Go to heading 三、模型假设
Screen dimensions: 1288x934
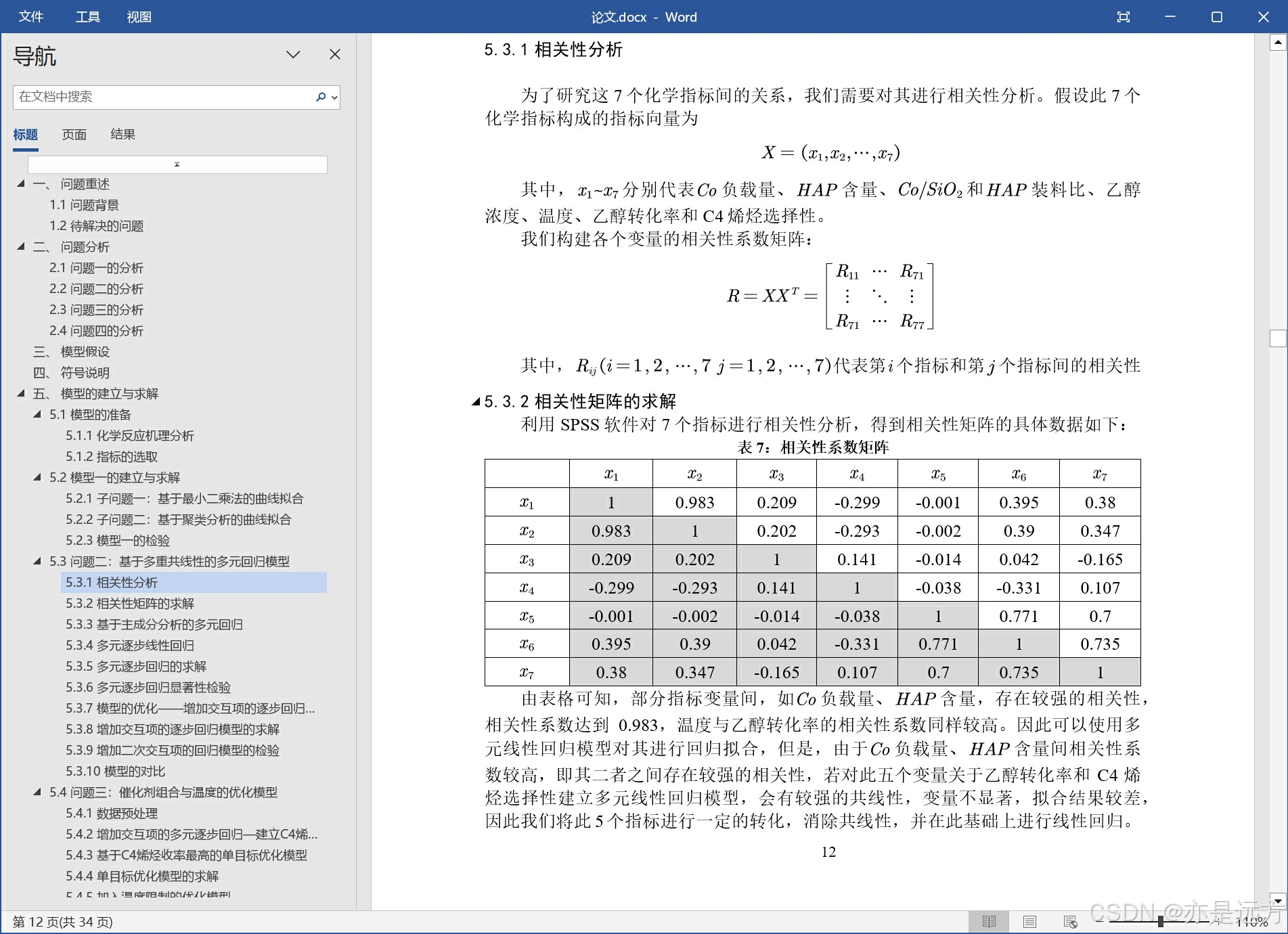(x=71, y=352)
